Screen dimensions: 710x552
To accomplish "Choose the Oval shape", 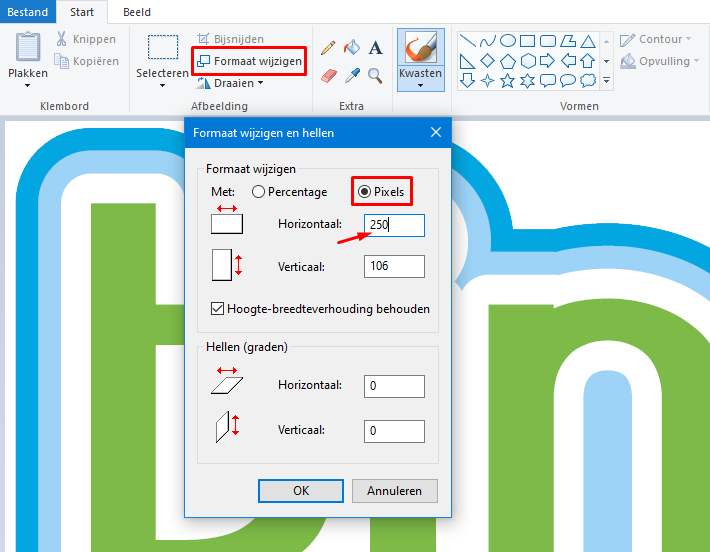I will pos(508,41).
